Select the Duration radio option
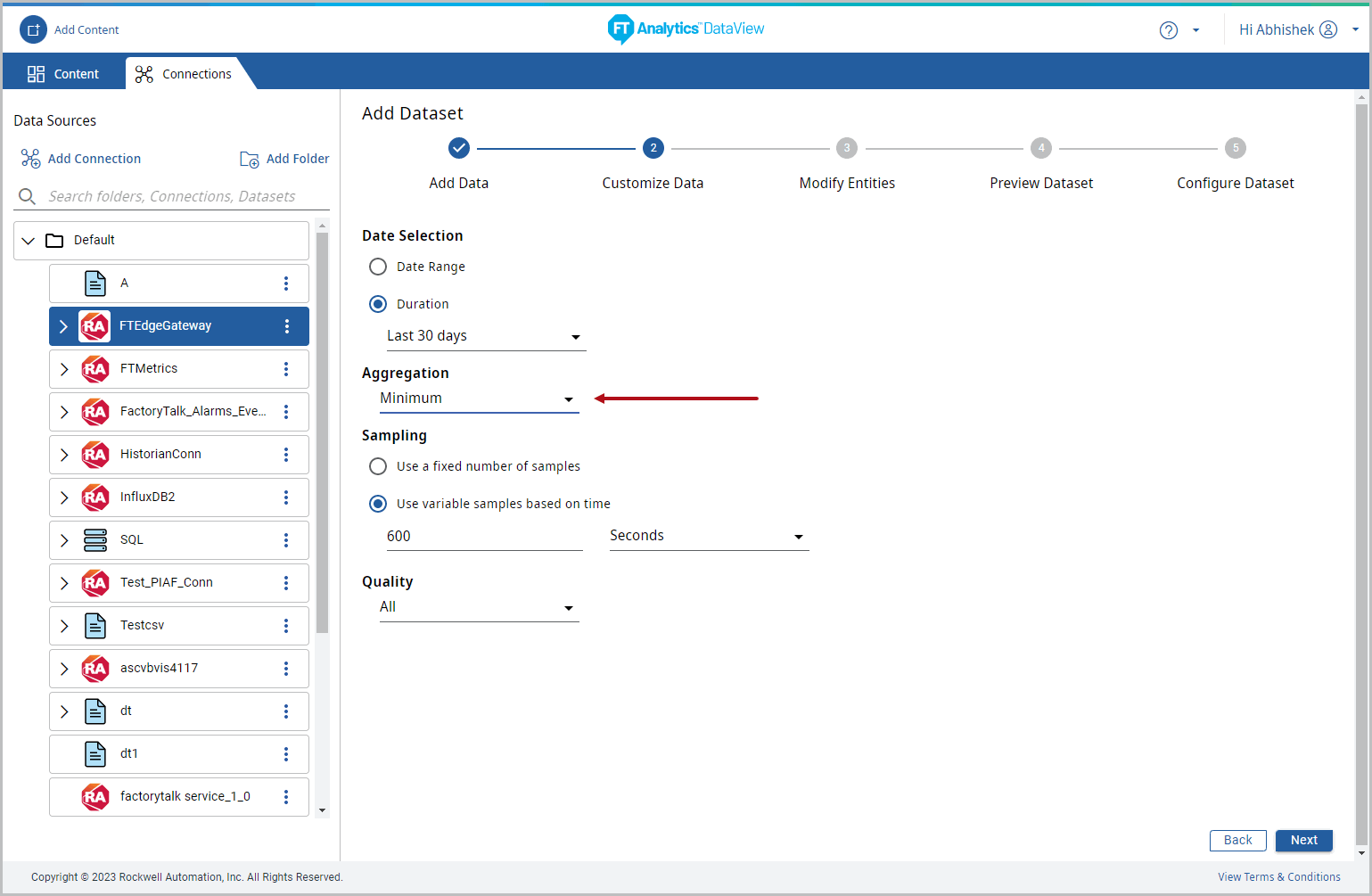 pyautogui.click(x=378, y=304)
